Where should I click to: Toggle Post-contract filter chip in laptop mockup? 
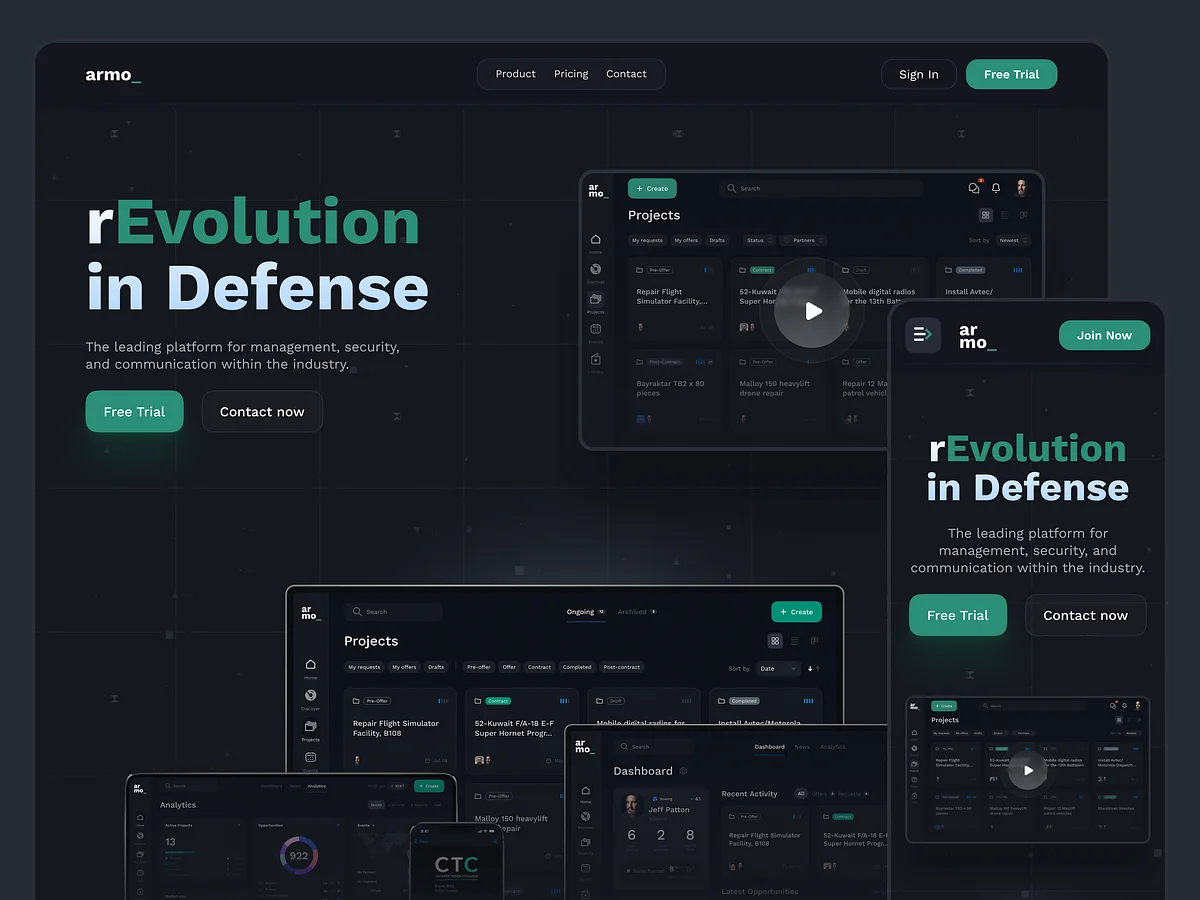(622, 667)
